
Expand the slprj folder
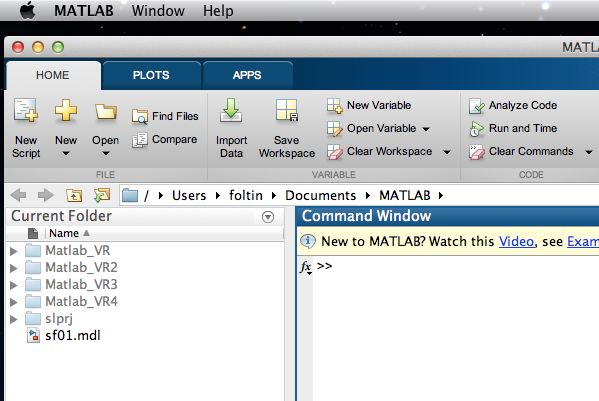pos(14,319)
